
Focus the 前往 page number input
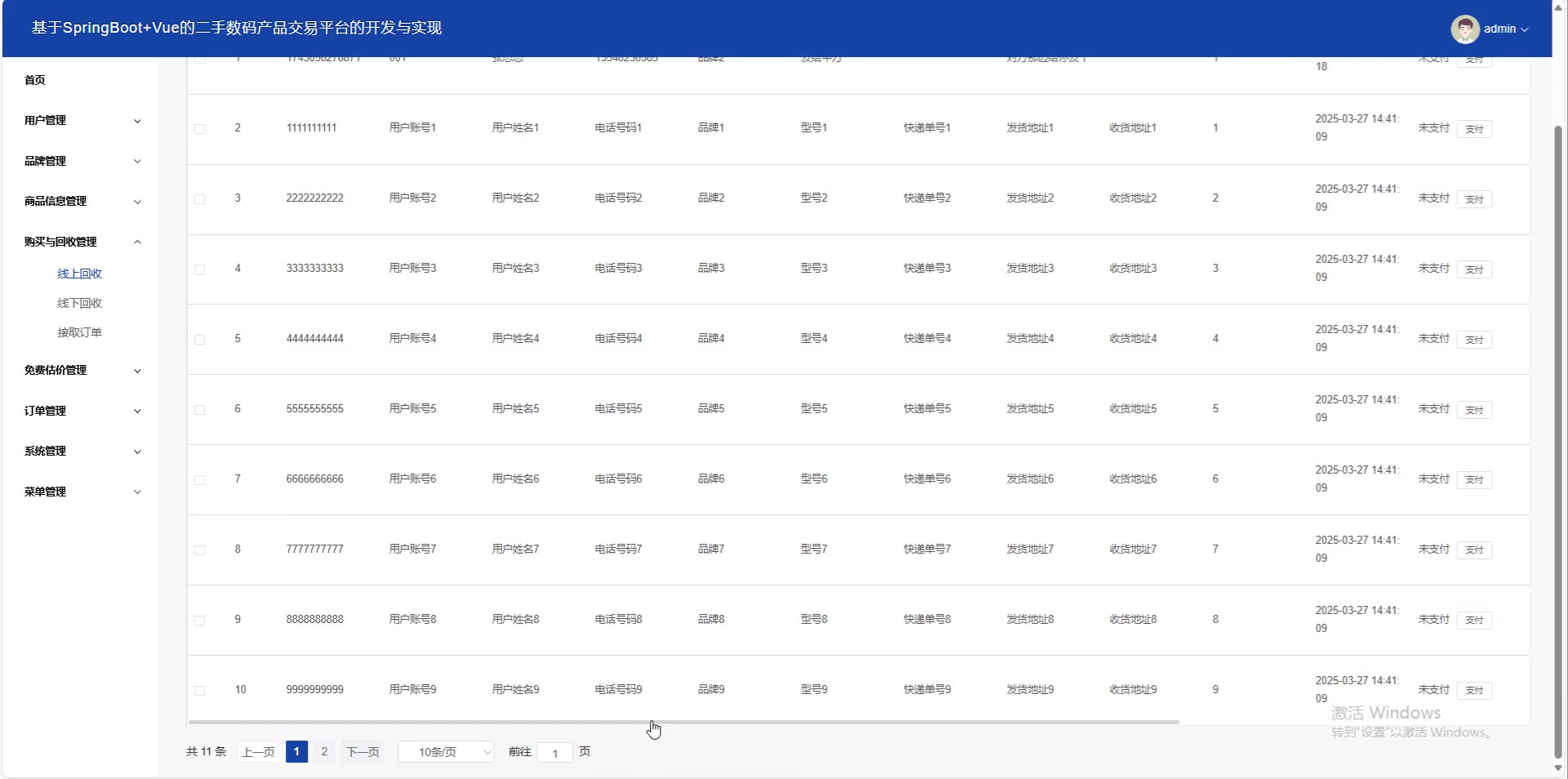(x=555, y=753)
